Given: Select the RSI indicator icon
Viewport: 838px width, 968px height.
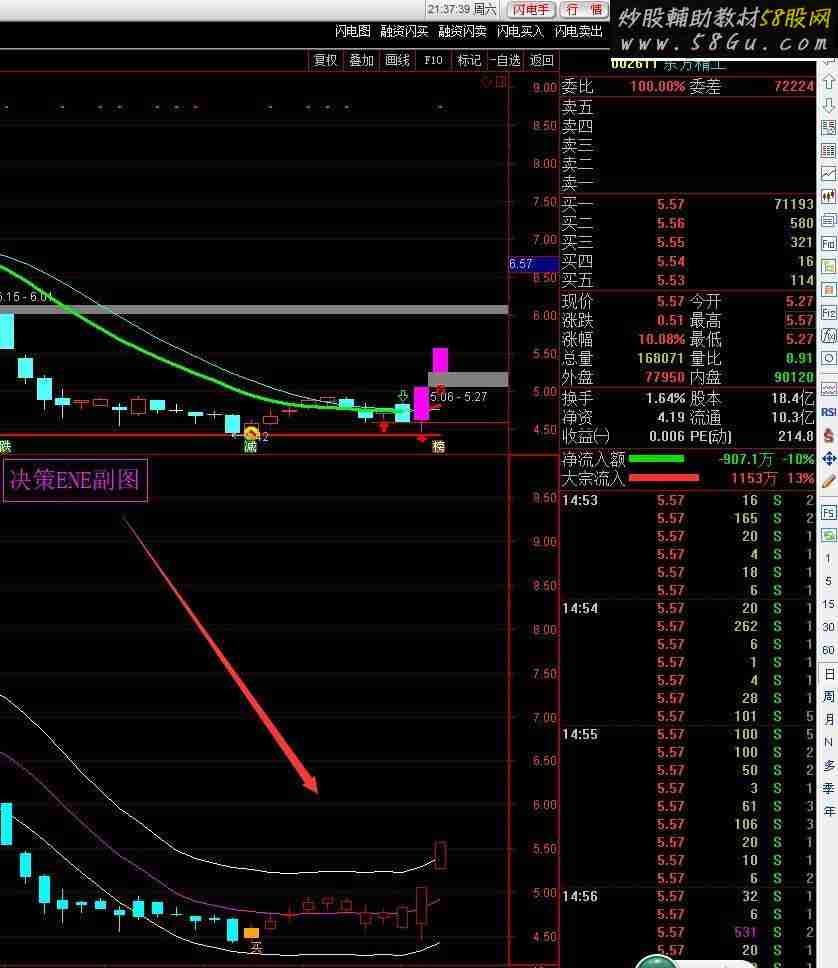Looking at the screenshot, I should (829, 412).
